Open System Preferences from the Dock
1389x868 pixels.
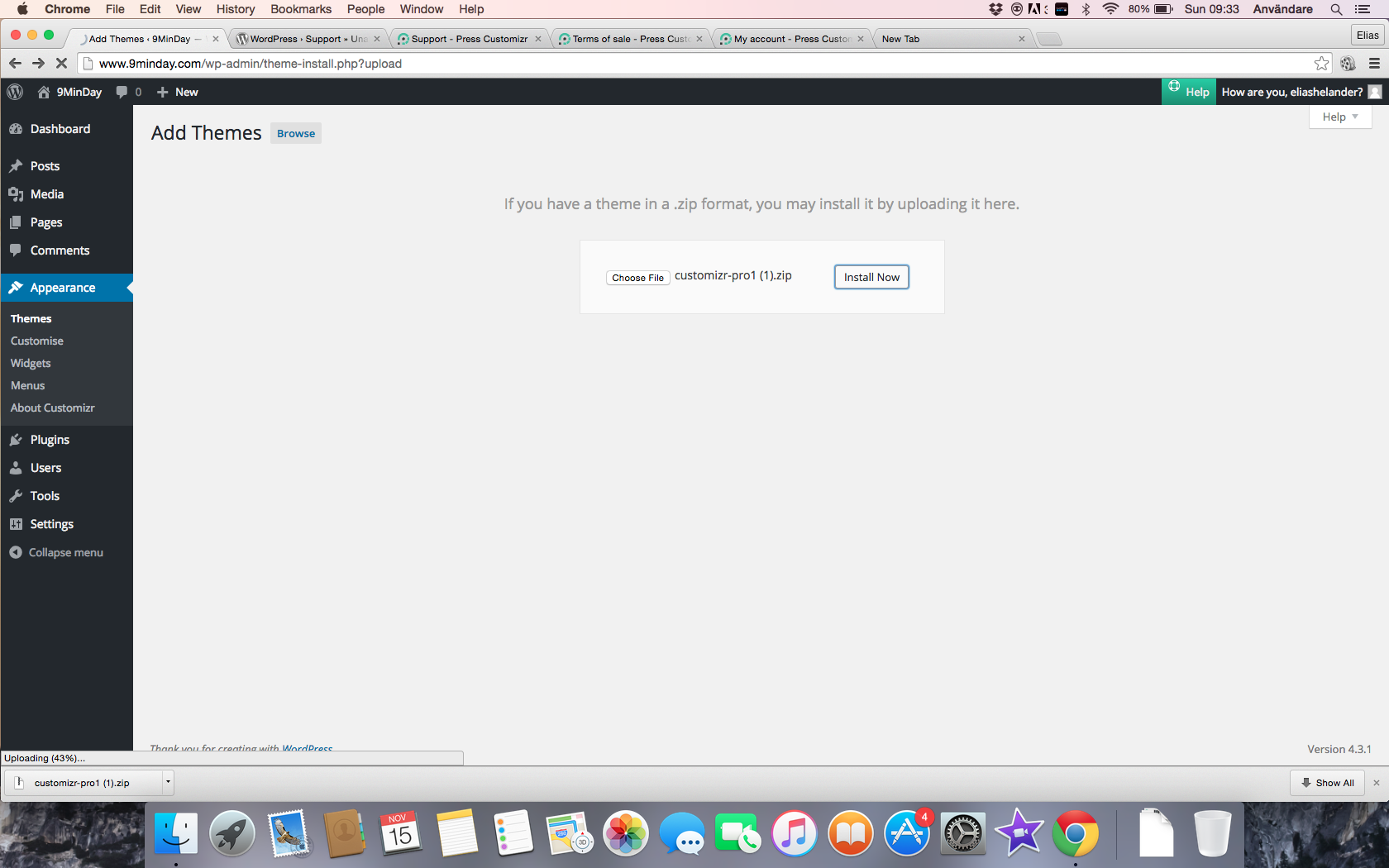click(x=962, y=833)
